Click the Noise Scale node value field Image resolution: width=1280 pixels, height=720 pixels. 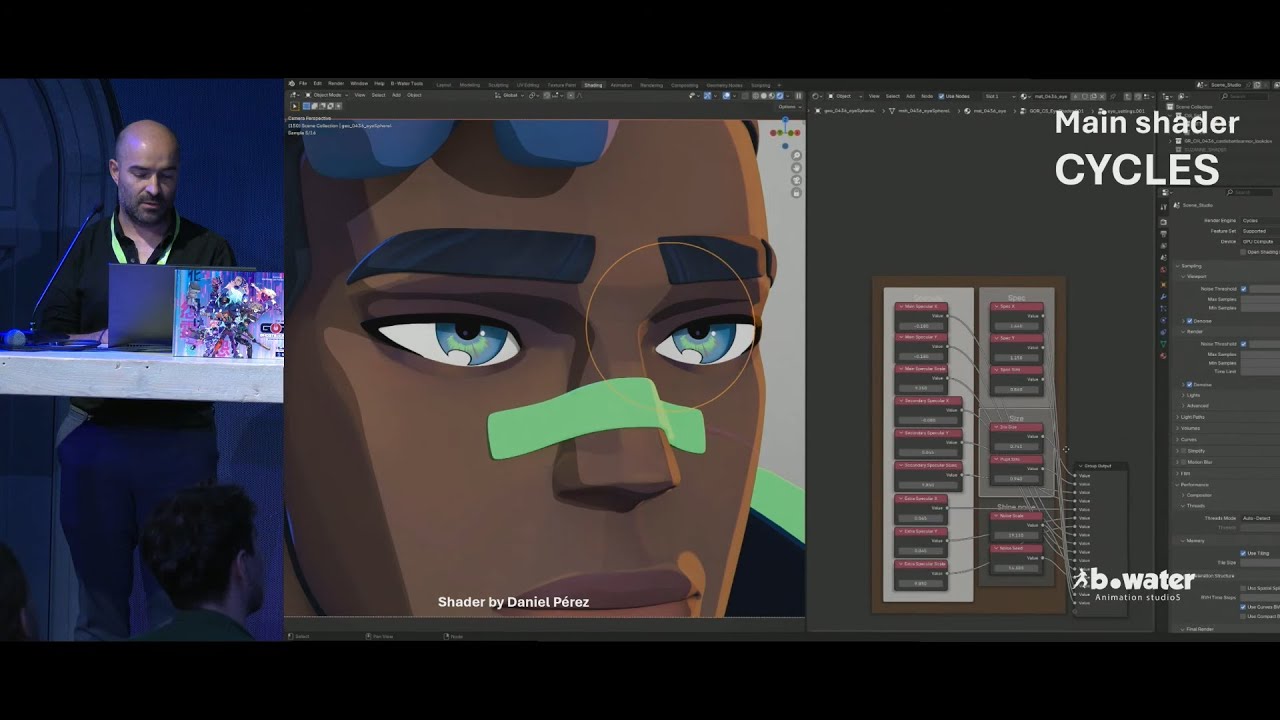click(x=1016, y=535)
